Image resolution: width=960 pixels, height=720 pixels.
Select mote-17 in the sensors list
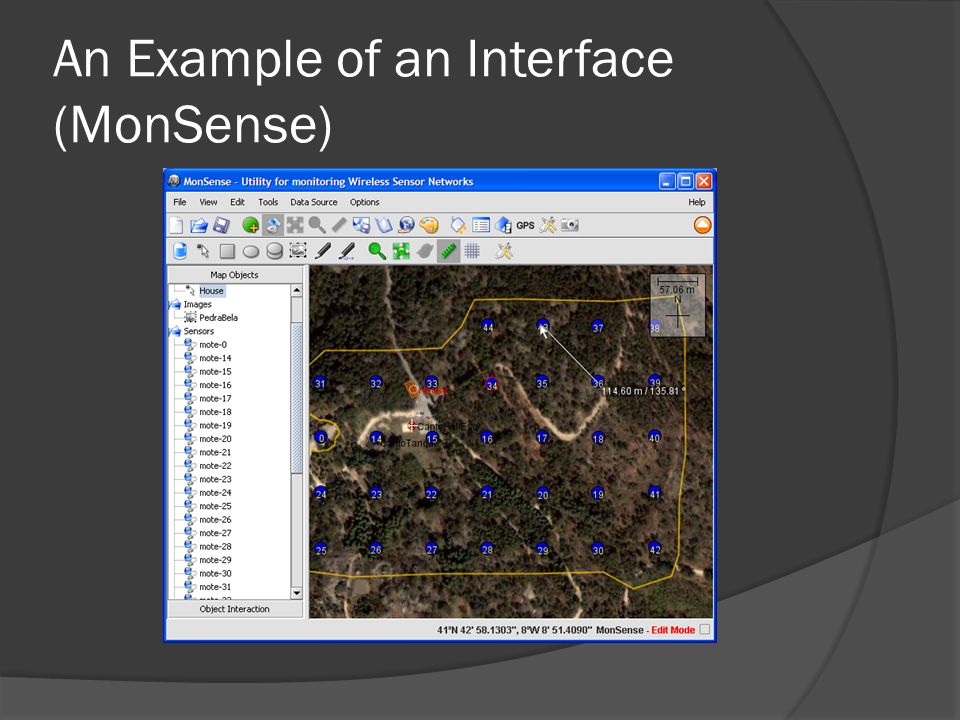215,399
